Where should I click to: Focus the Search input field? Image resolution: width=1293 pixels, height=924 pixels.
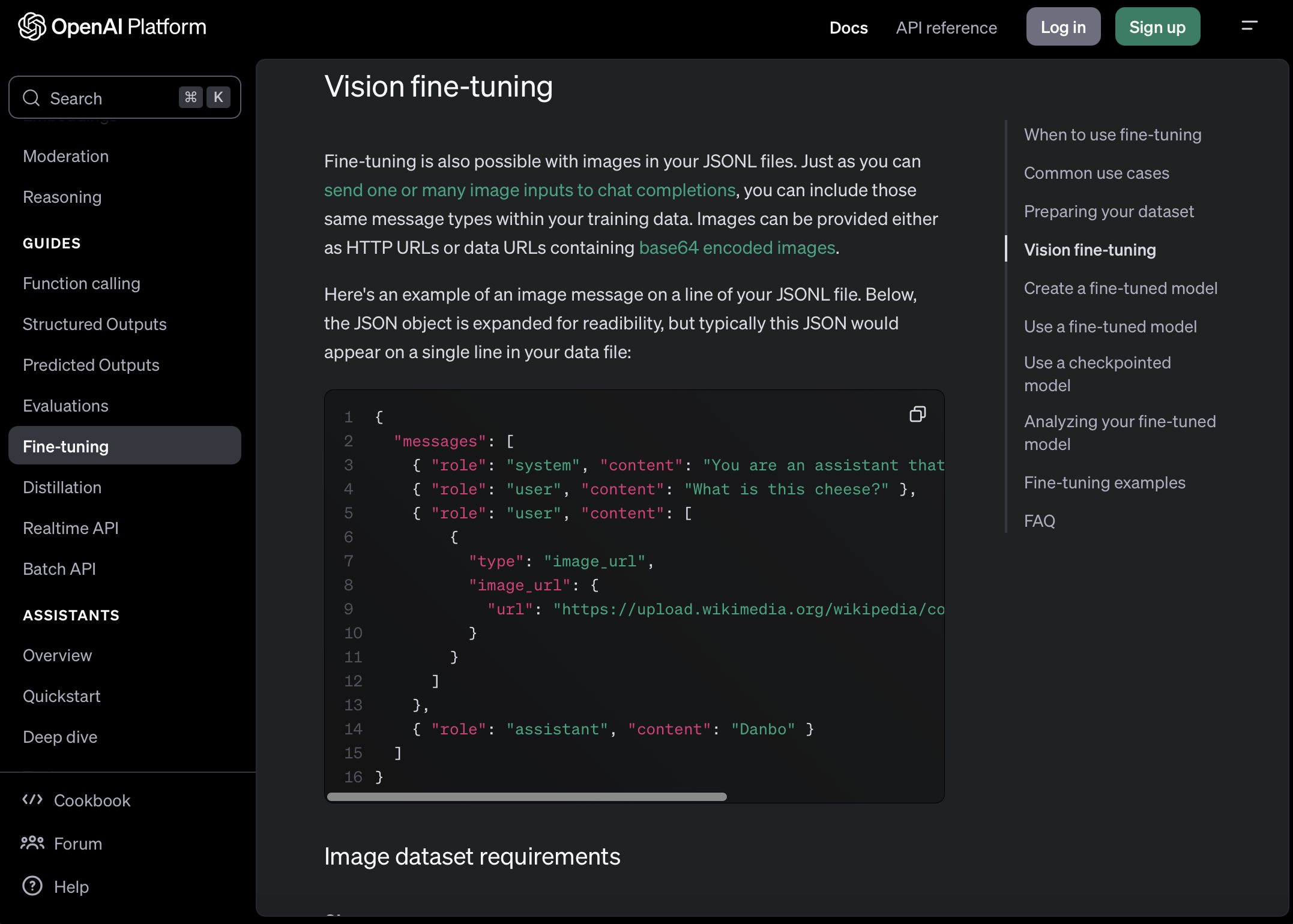(x=108, y=98)
